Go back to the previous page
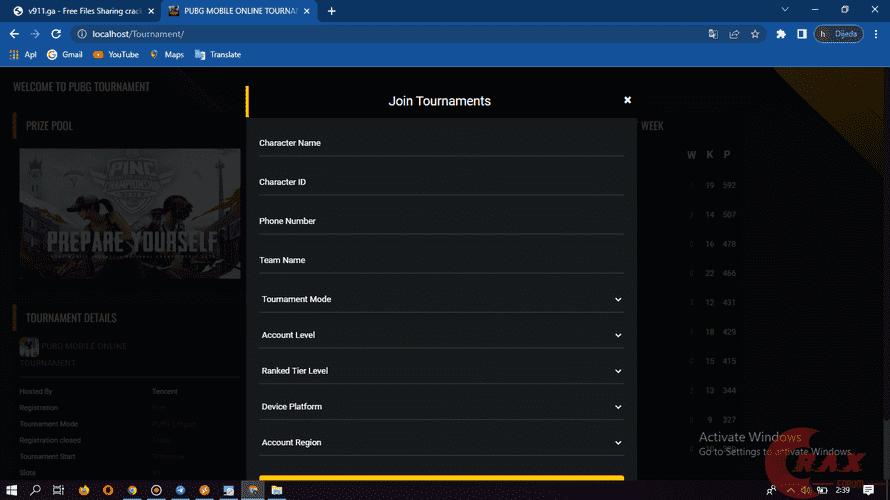 pos(14,34)
